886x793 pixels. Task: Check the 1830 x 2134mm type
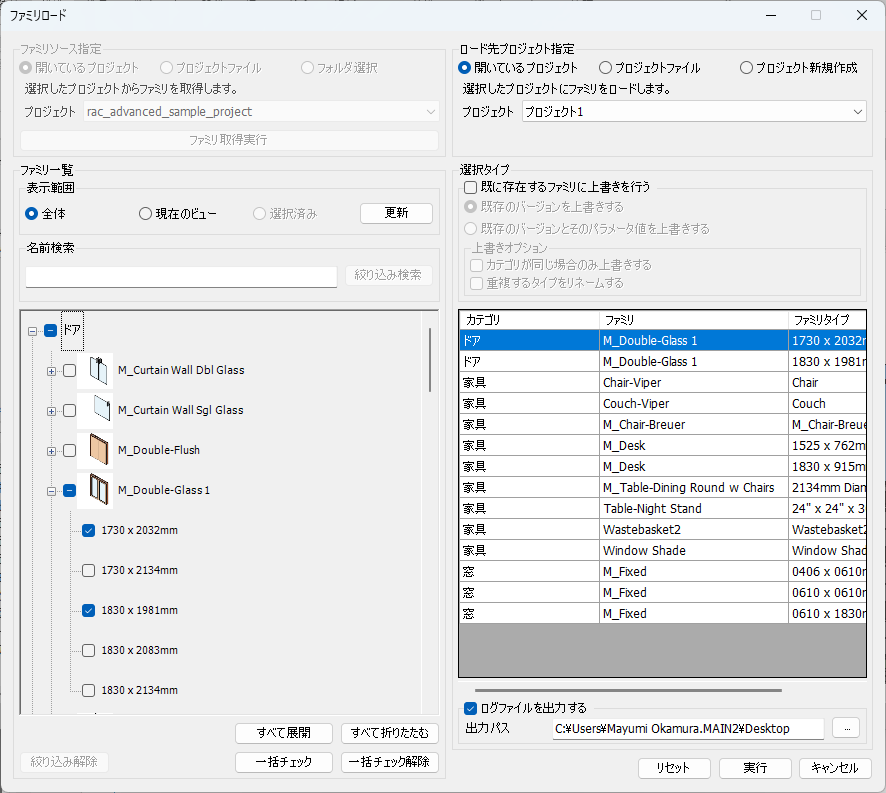point(89,691)
